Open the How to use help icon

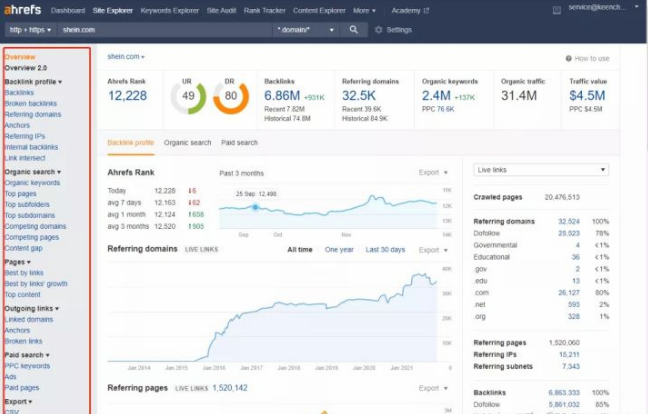coord(568,59)
